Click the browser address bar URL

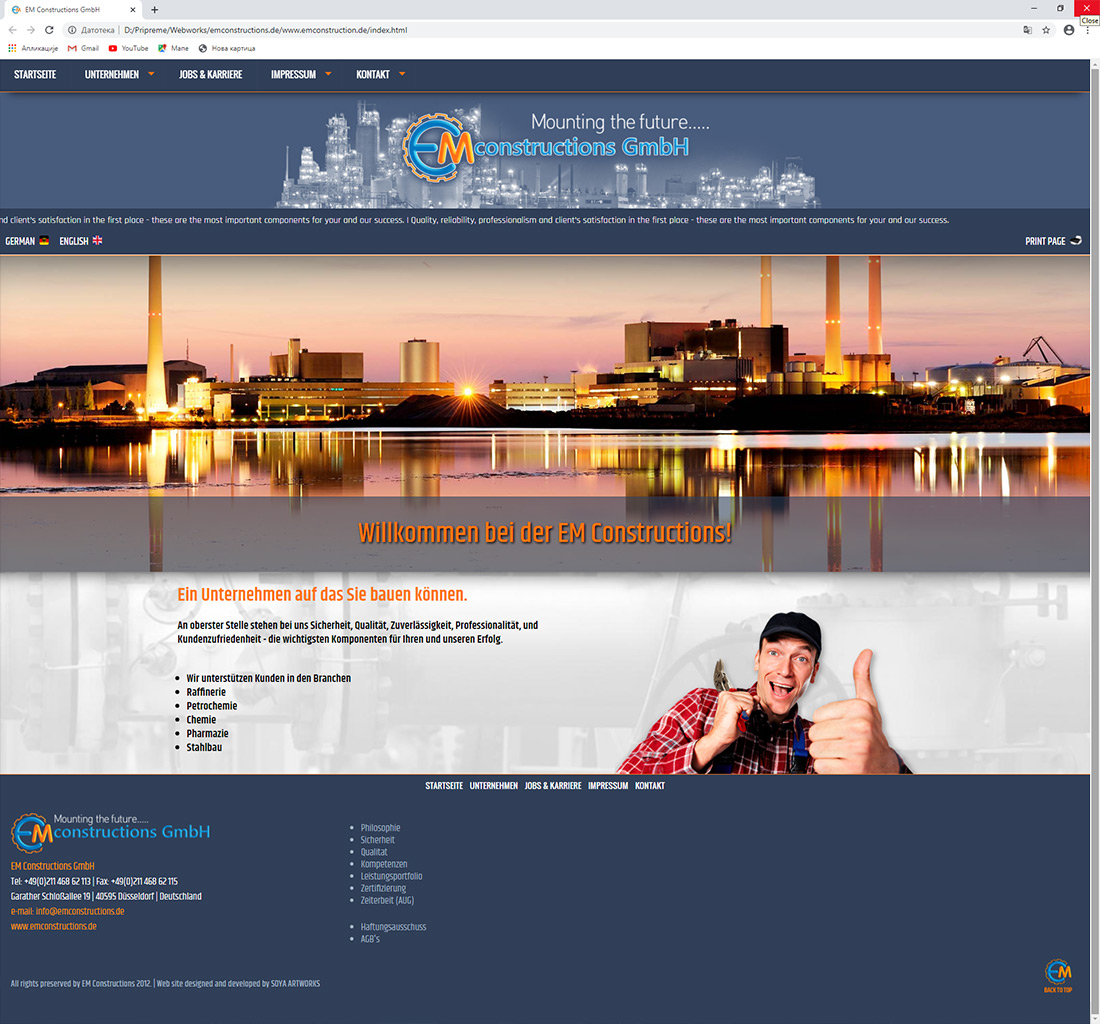point(265,30)
